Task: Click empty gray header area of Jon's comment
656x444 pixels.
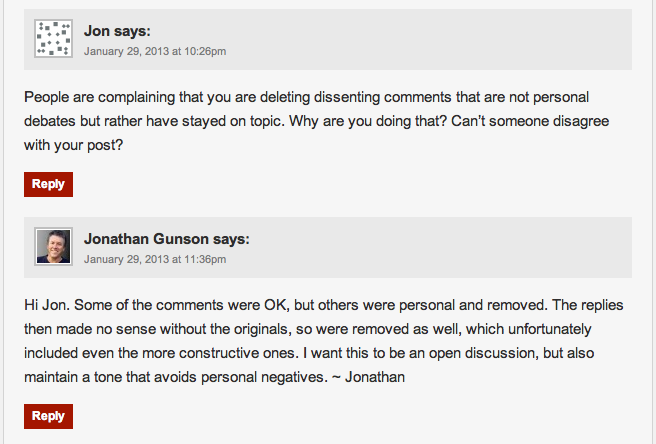Action: [x=450, y=40]
